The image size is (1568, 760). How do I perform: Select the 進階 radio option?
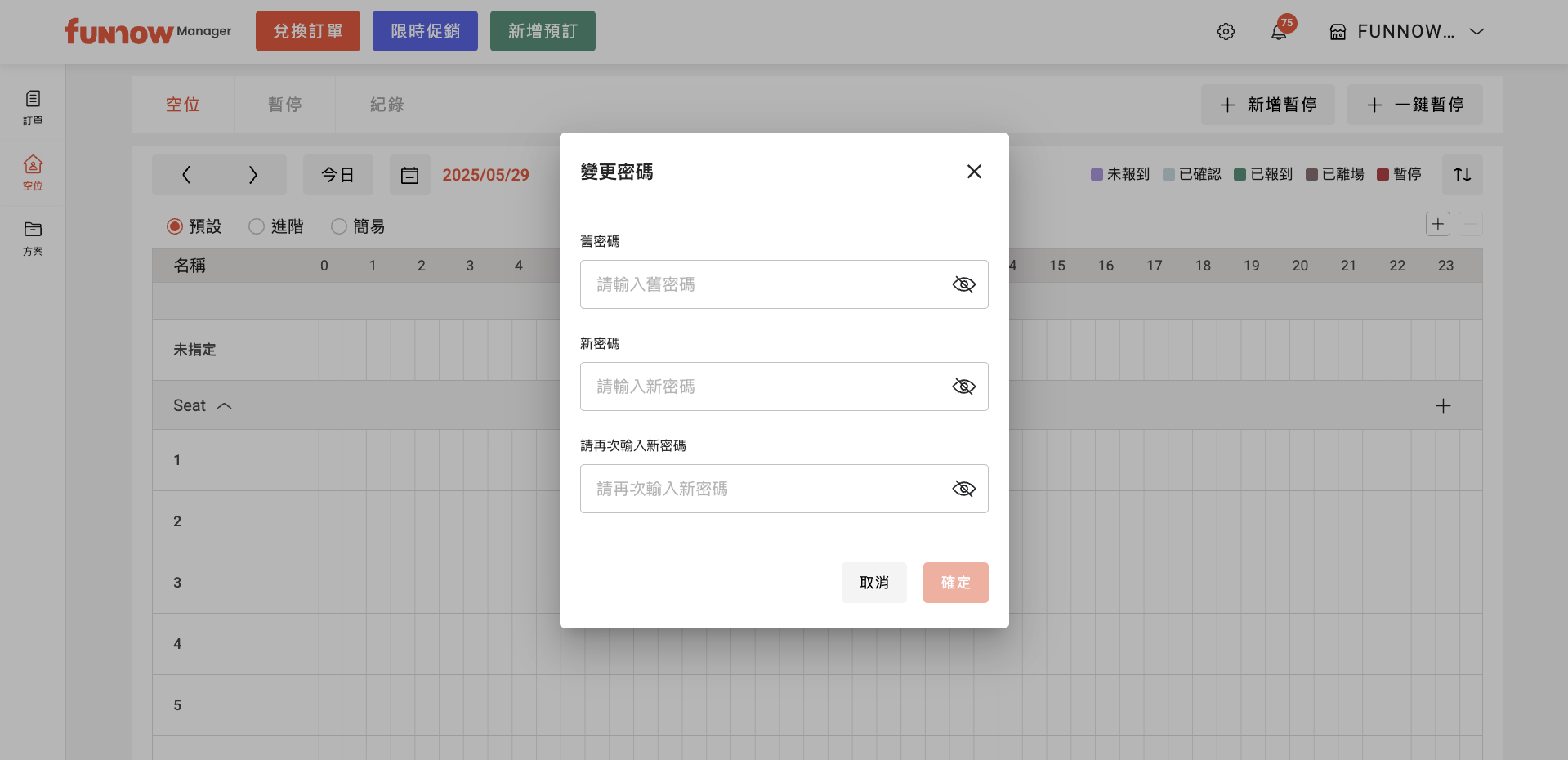(257, 226)
